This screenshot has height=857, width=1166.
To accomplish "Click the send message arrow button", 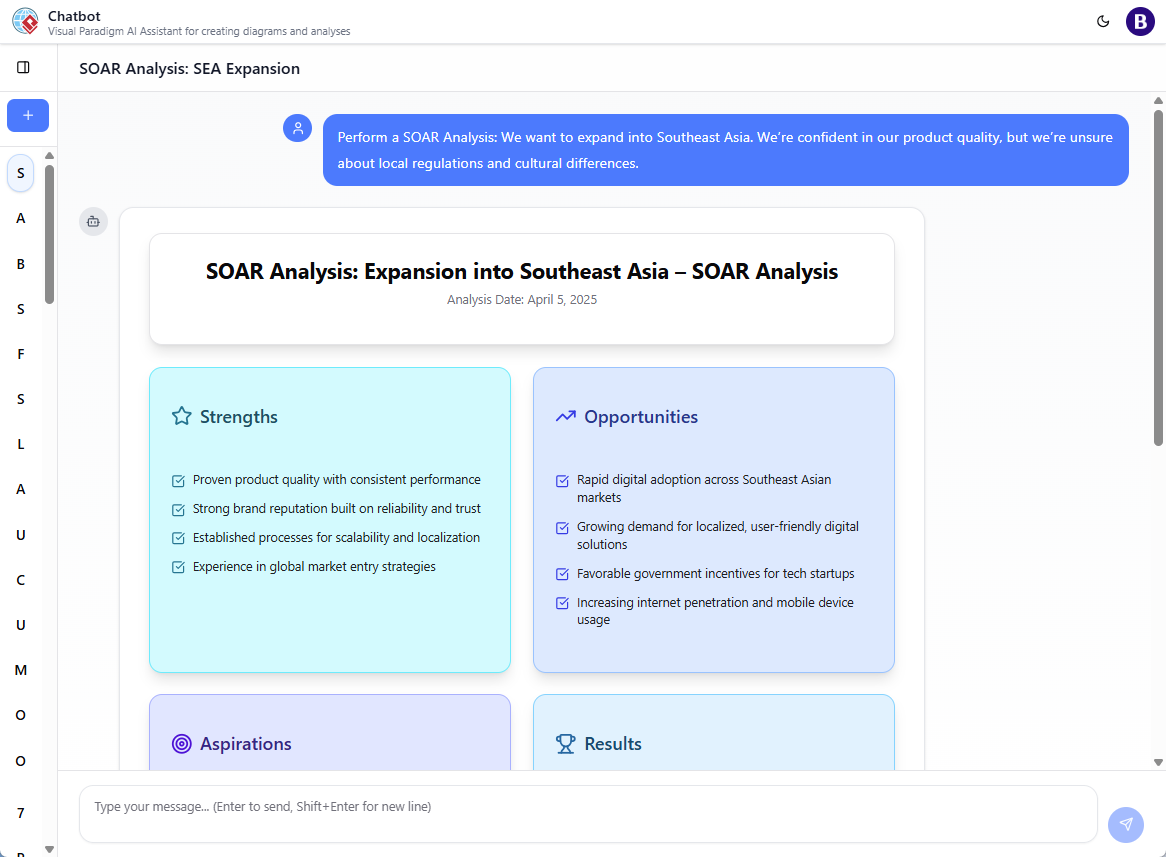I will point(1126,824).
